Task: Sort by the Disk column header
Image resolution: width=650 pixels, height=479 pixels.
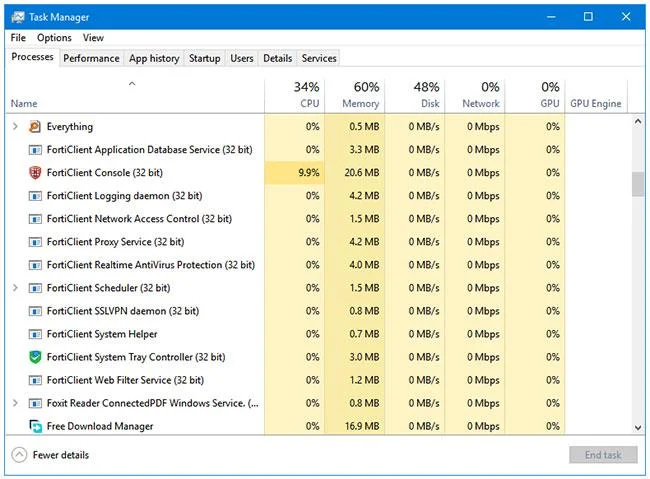Action: (x=415, y=95)
